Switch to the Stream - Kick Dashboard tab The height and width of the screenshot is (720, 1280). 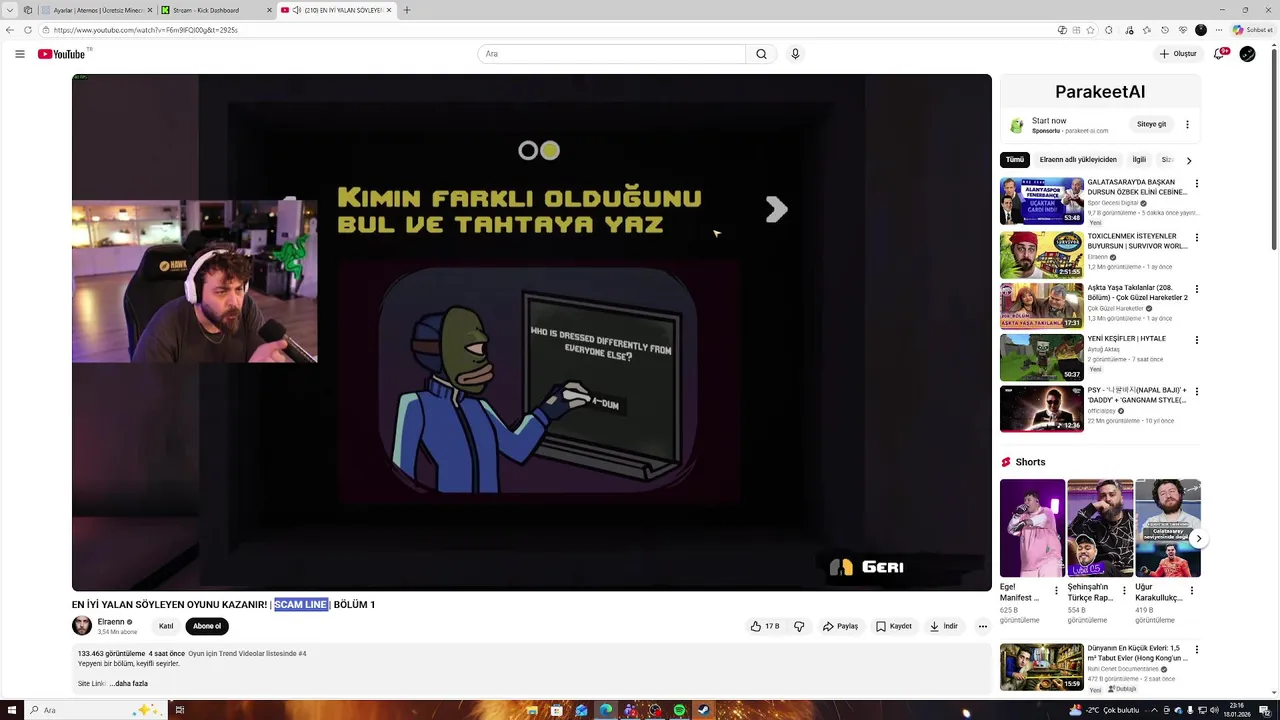point(215,10)
